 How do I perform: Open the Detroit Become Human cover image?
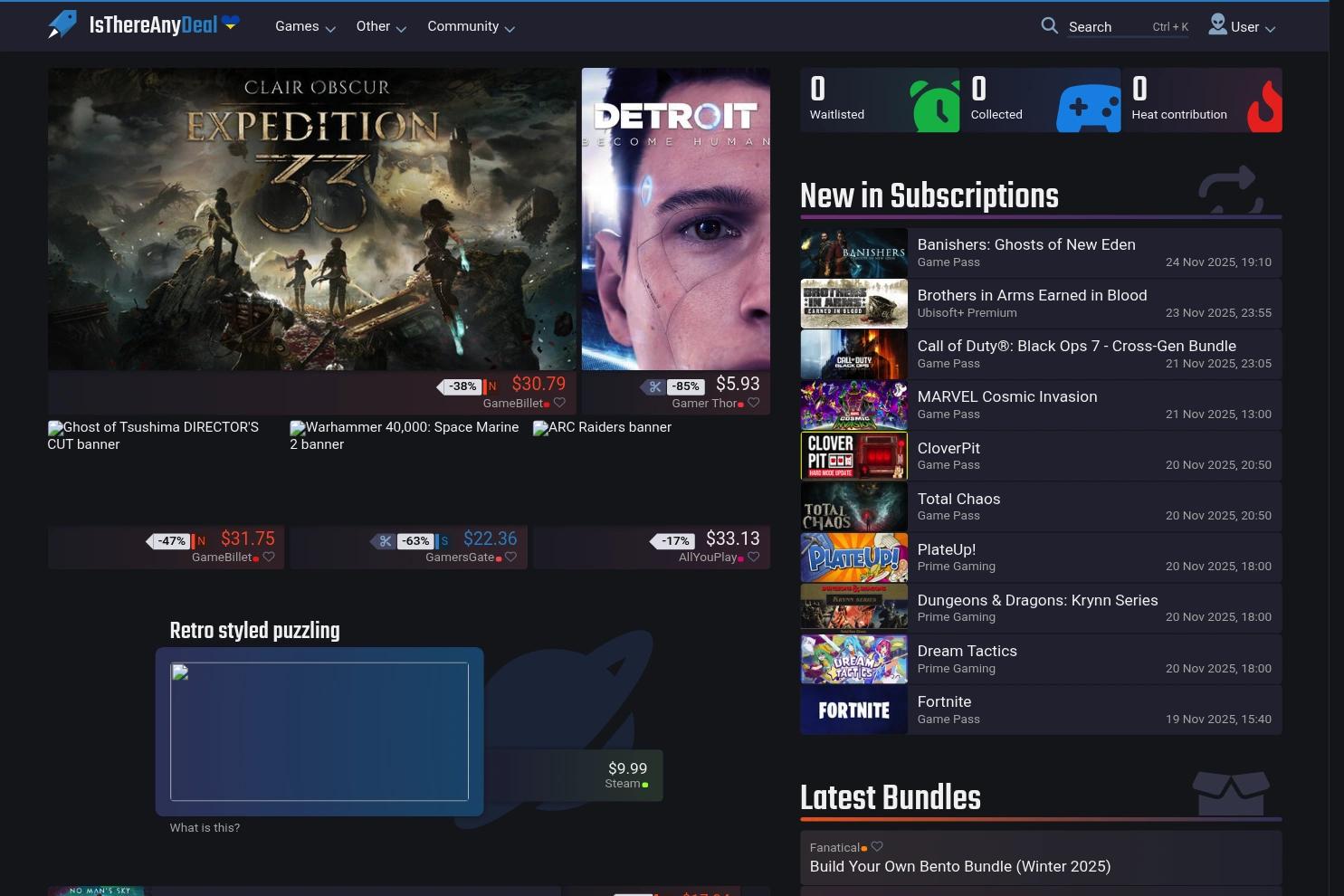coord(676,219)
